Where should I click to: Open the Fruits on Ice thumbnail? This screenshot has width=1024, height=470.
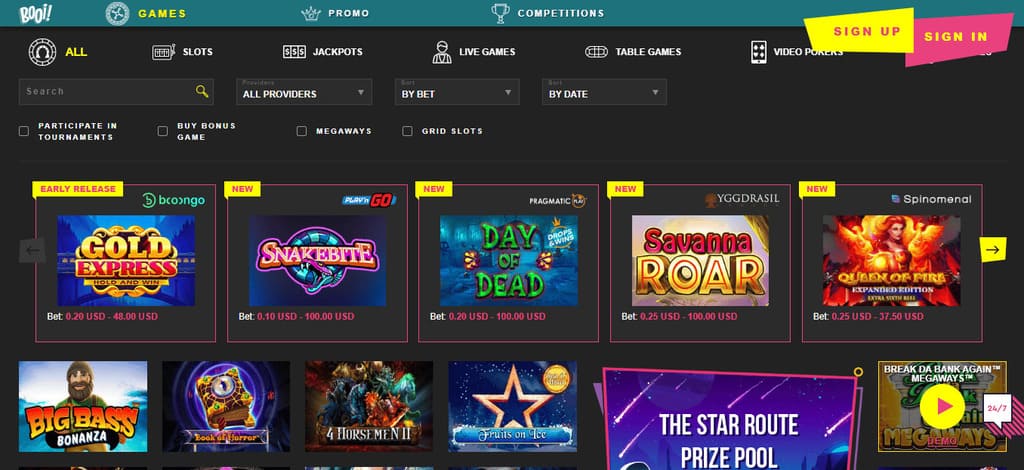click(x=513, y=407)
